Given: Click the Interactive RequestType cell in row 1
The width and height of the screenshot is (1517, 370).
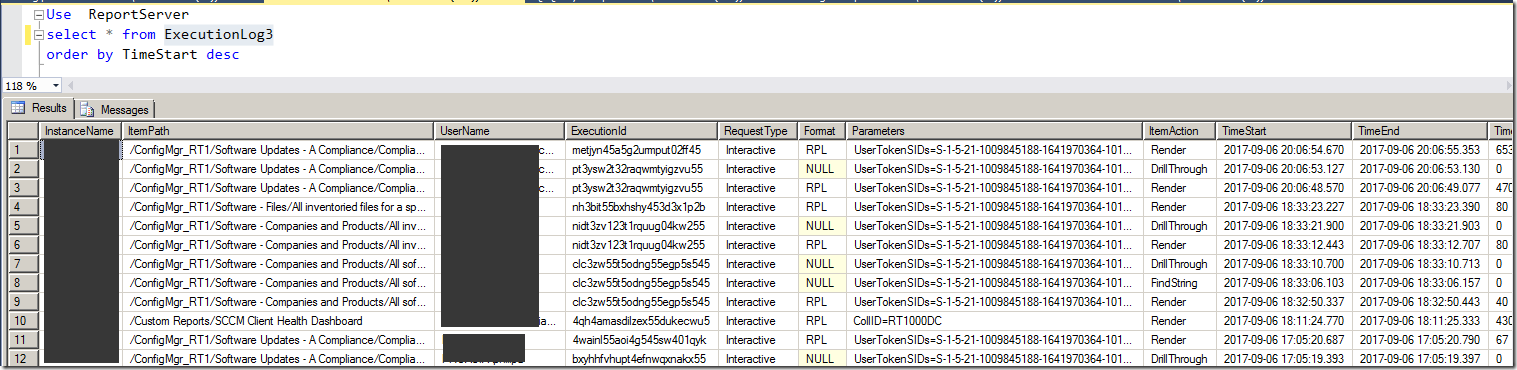Looking at the screenshot, I should tap(759, 150).
